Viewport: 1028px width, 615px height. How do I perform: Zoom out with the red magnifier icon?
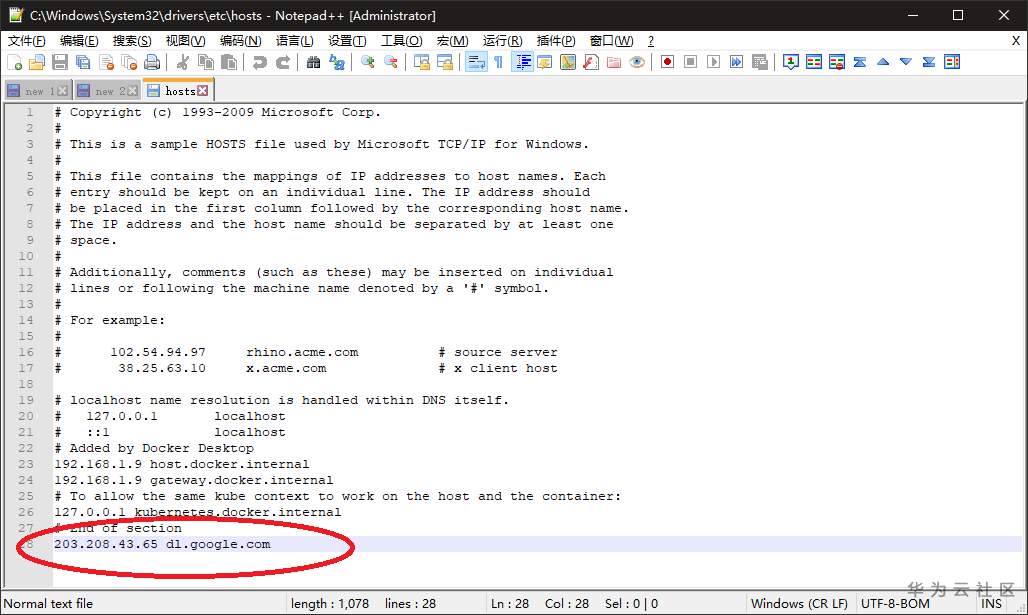coord(391,62)
